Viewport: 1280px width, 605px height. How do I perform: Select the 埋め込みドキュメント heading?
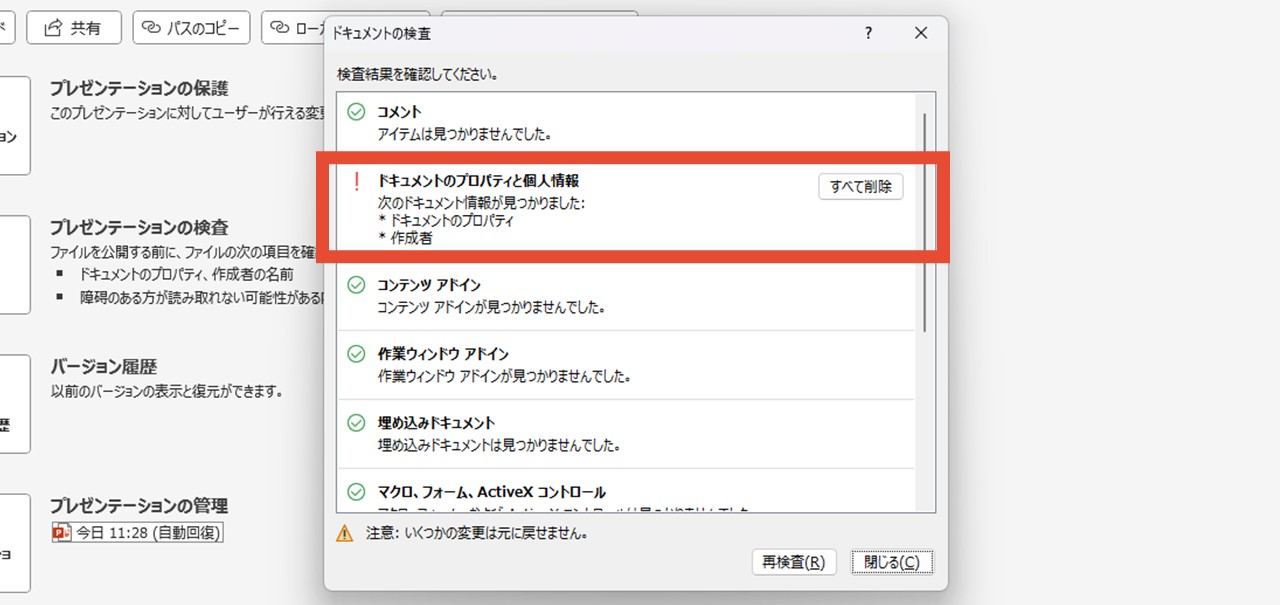[x=436, y=423]
